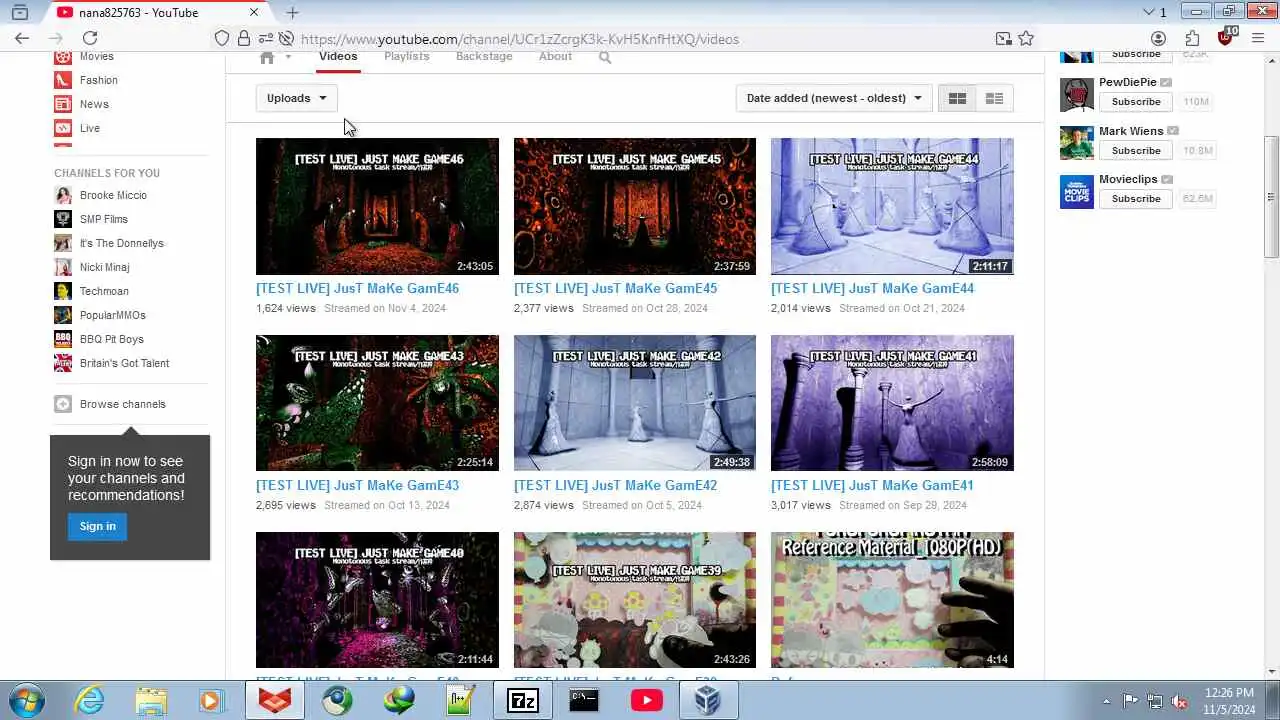Viewport: 1280px width, 720px height.
Task: Open the tab list dropdown arrow
Action: pos(1148,12)
